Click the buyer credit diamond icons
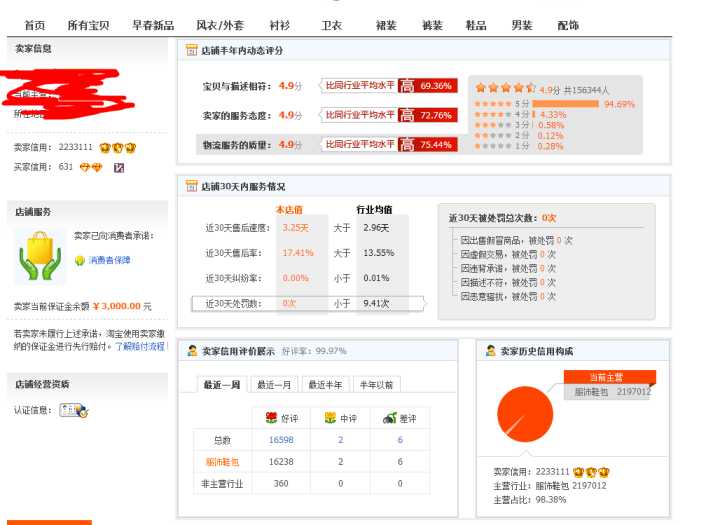 tap(91, 167)
